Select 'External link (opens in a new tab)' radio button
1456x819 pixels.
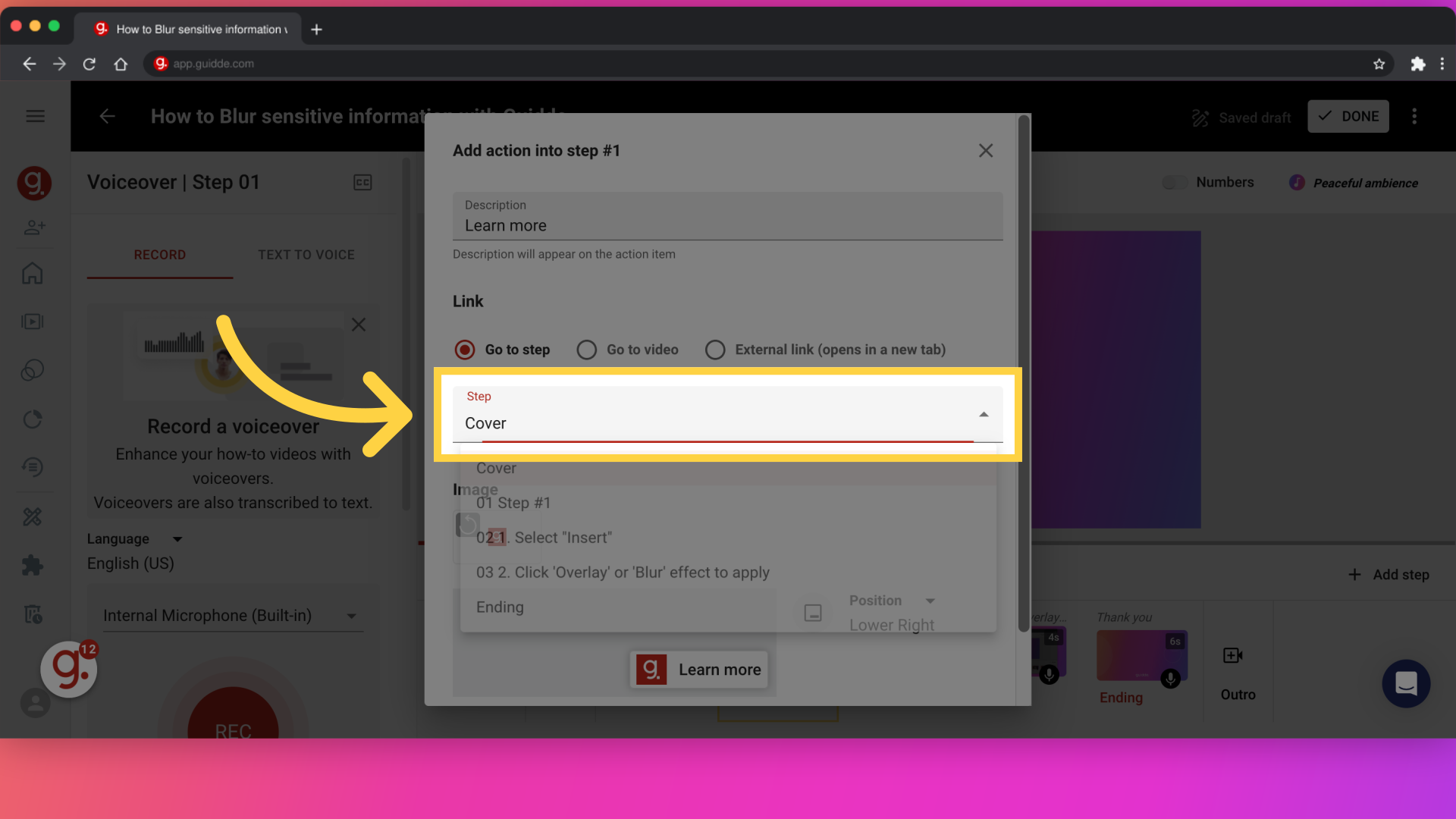click(714, 349)
